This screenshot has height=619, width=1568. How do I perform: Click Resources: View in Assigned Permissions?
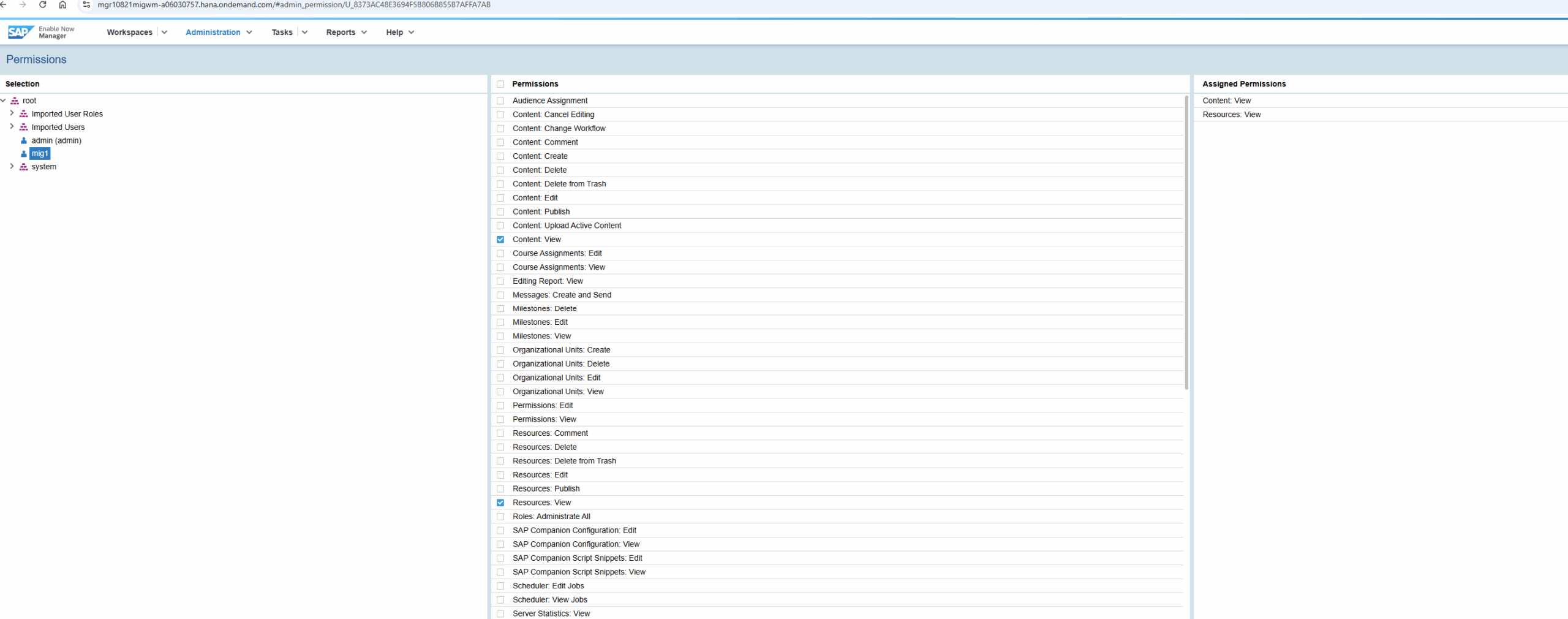1231,115
